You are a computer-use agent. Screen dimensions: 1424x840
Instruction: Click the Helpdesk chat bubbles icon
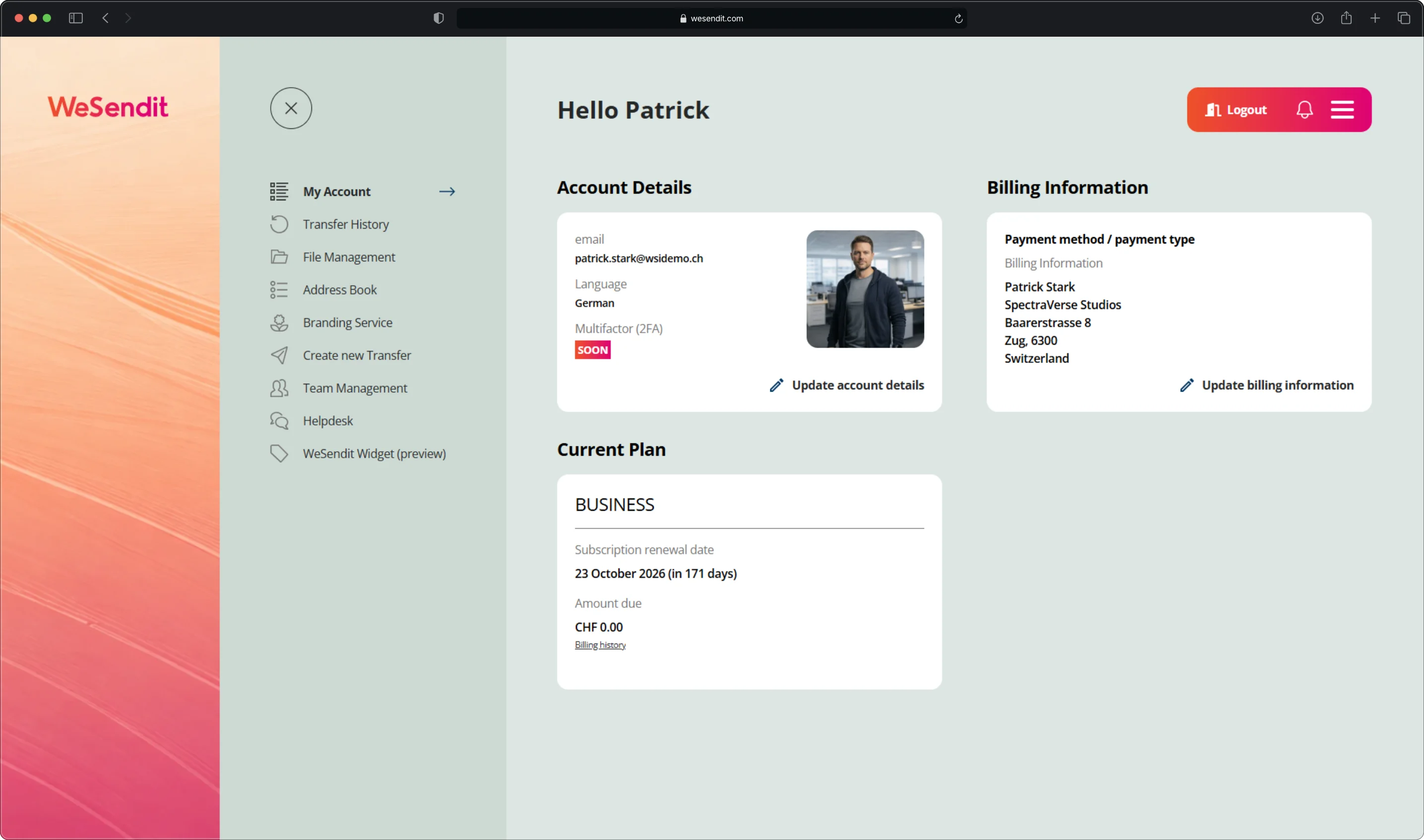(279, 421)
